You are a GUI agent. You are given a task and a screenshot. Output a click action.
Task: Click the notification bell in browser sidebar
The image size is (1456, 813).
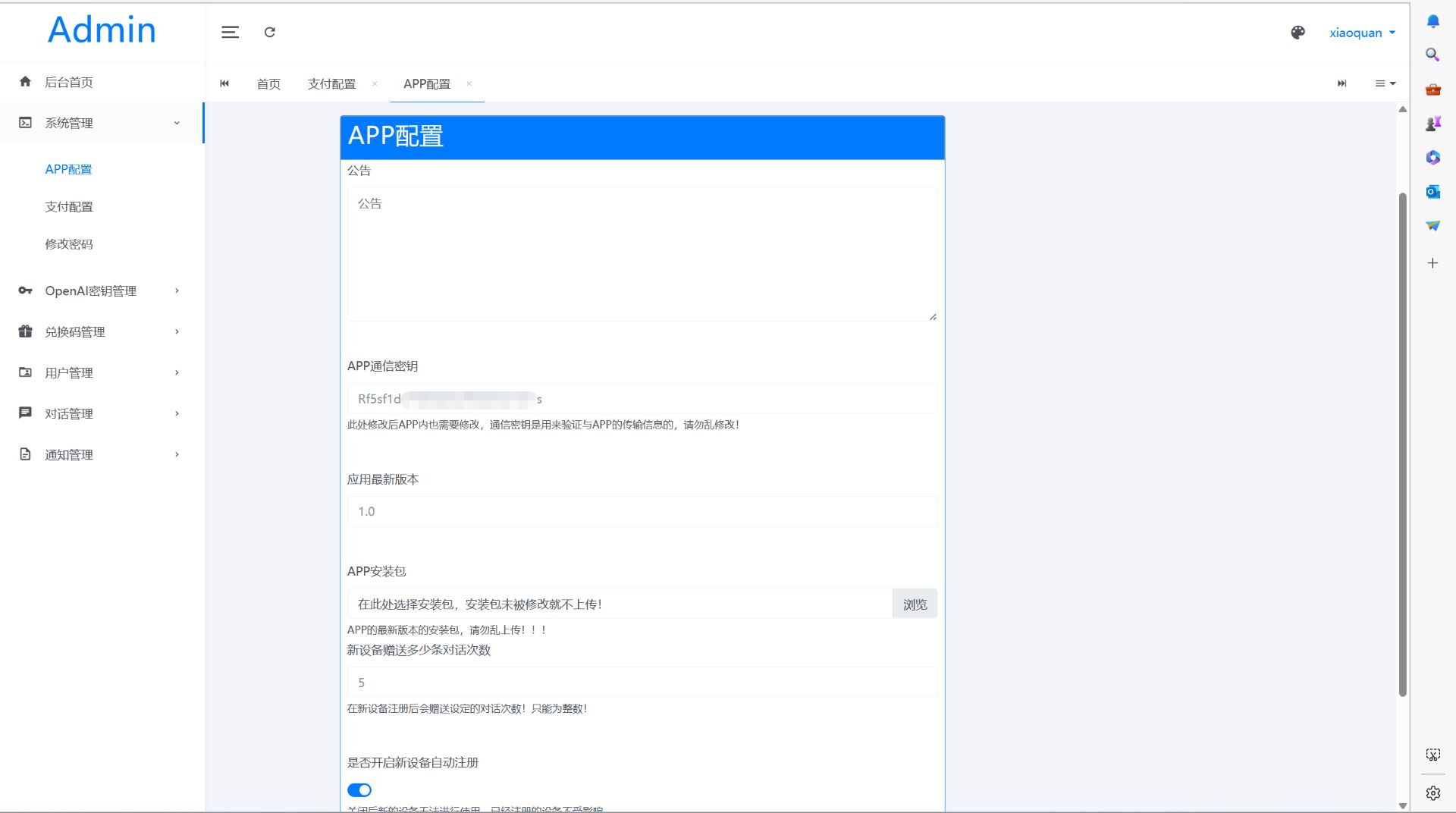pyautogui.click(x=1432, y=21)
